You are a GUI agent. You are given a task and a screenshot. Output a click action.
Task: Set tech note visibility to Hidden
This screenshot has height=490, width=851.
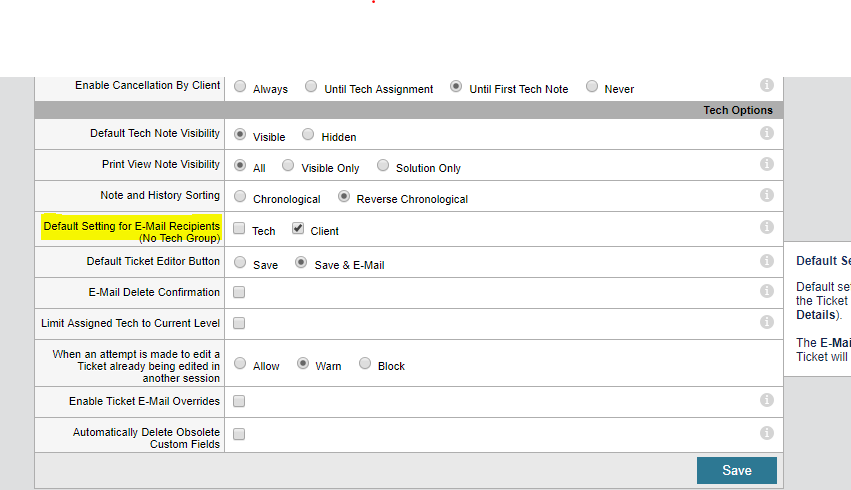[x=308, y=134]
